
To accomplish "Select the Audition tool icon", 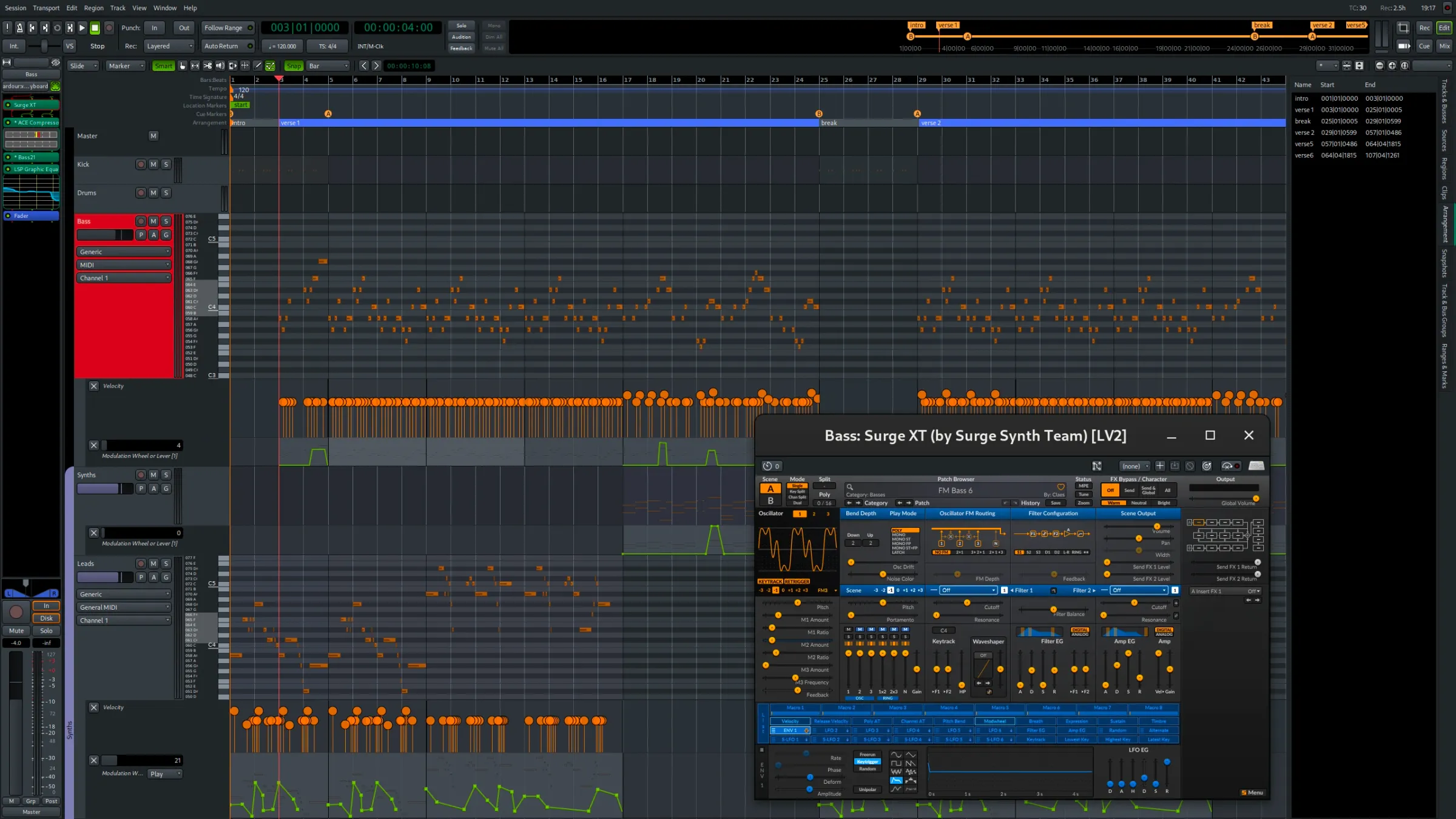I will (220, 66).
